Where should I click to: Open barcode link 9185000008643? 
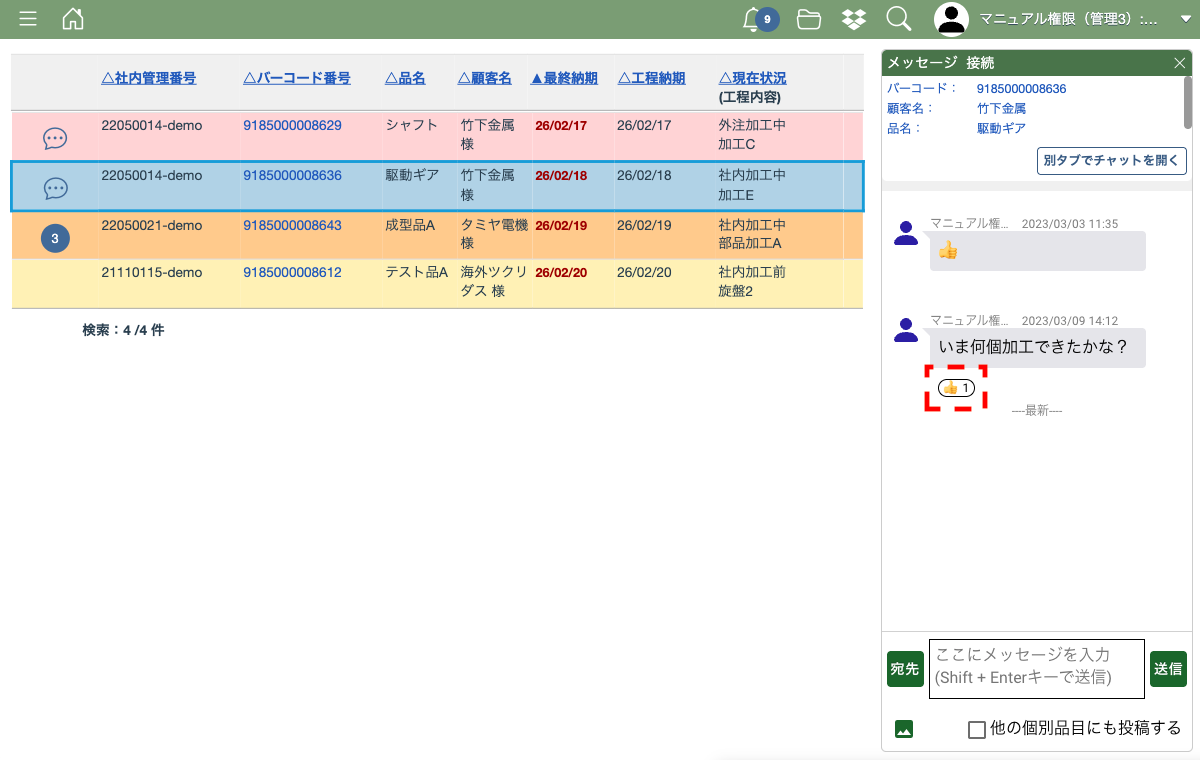292,225
